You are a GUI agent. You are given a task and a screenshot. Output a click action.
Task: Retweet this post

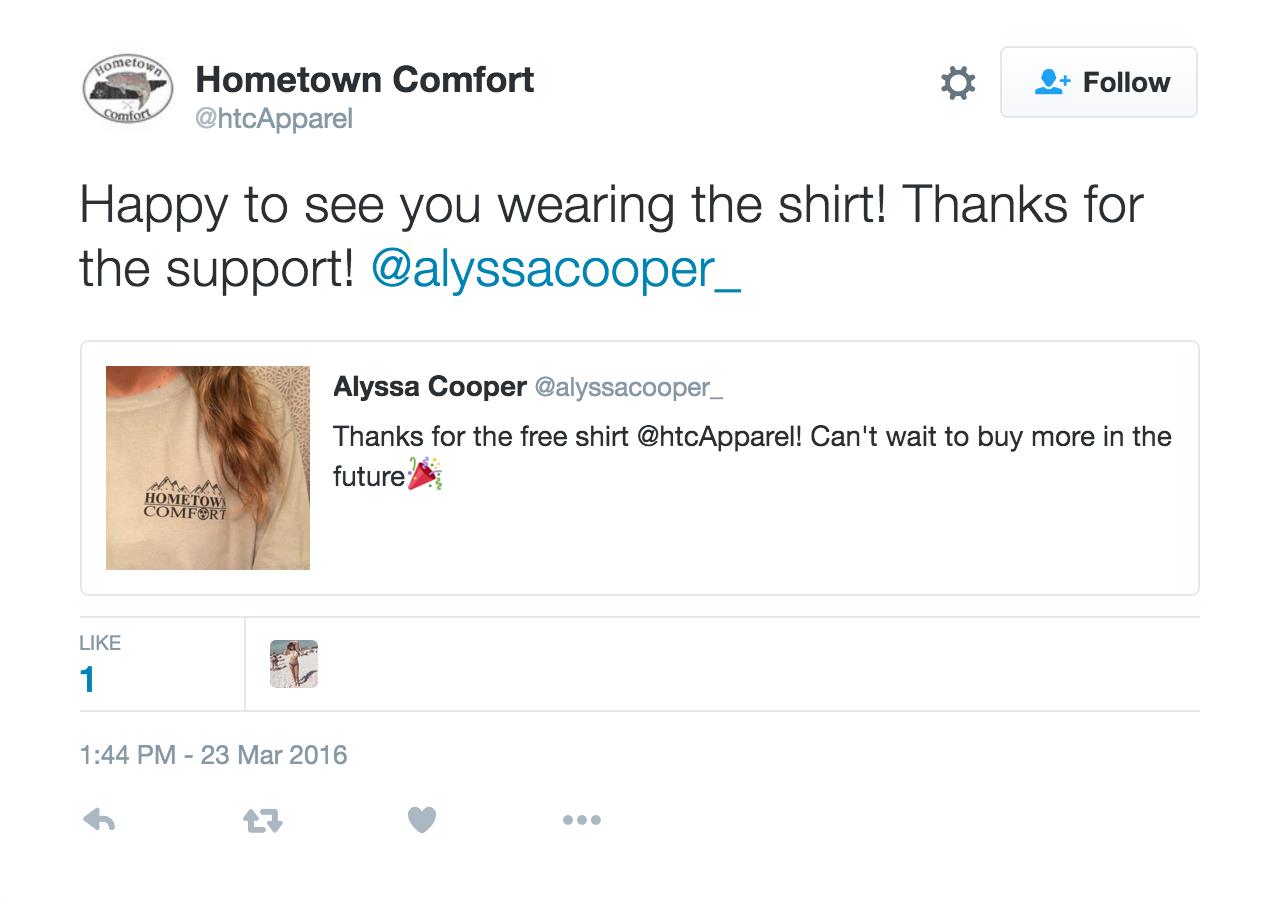261,819
